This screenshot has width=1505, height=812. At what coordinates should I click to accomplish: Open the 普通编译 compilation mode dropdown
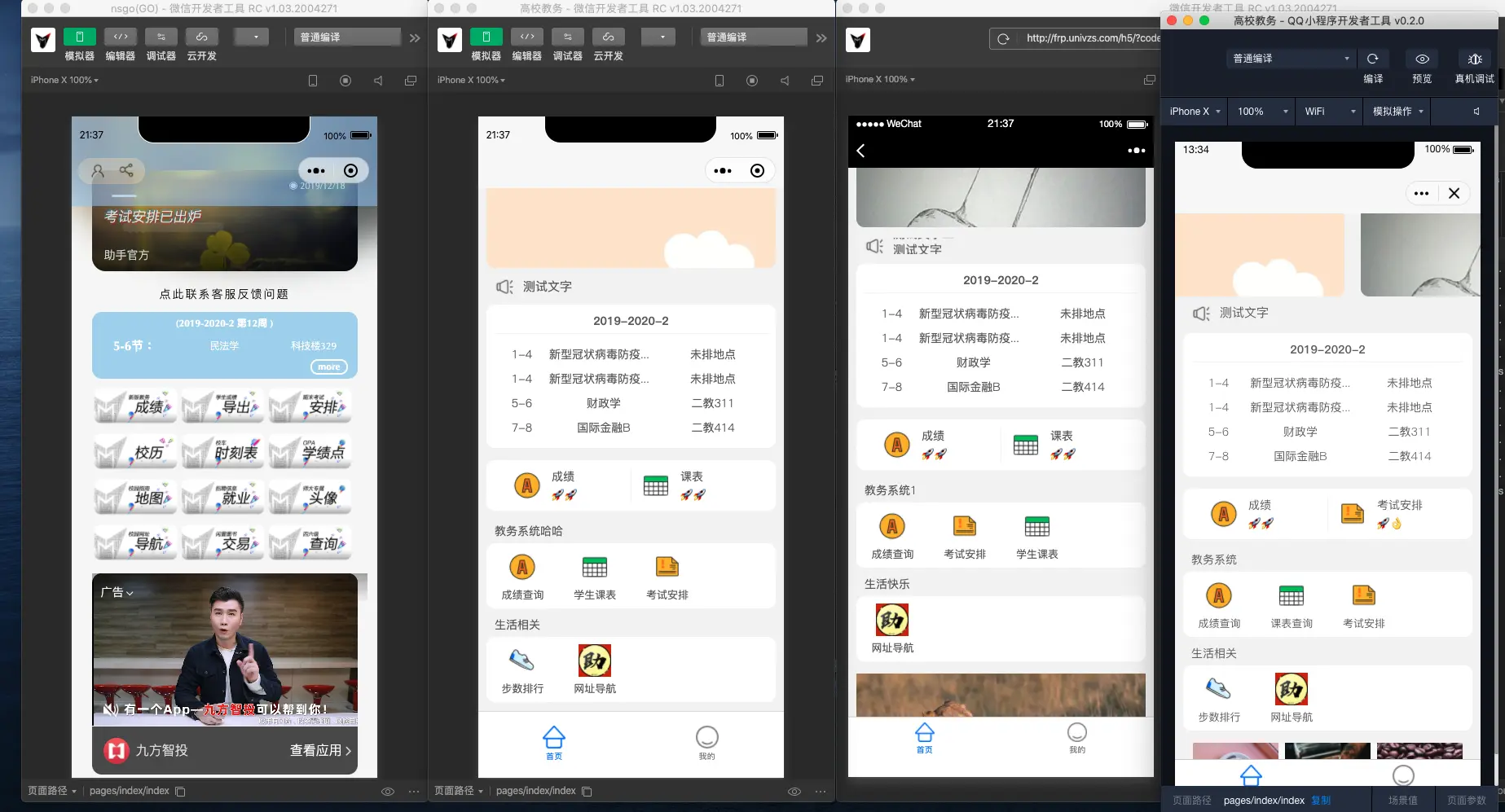coord(346,36)
